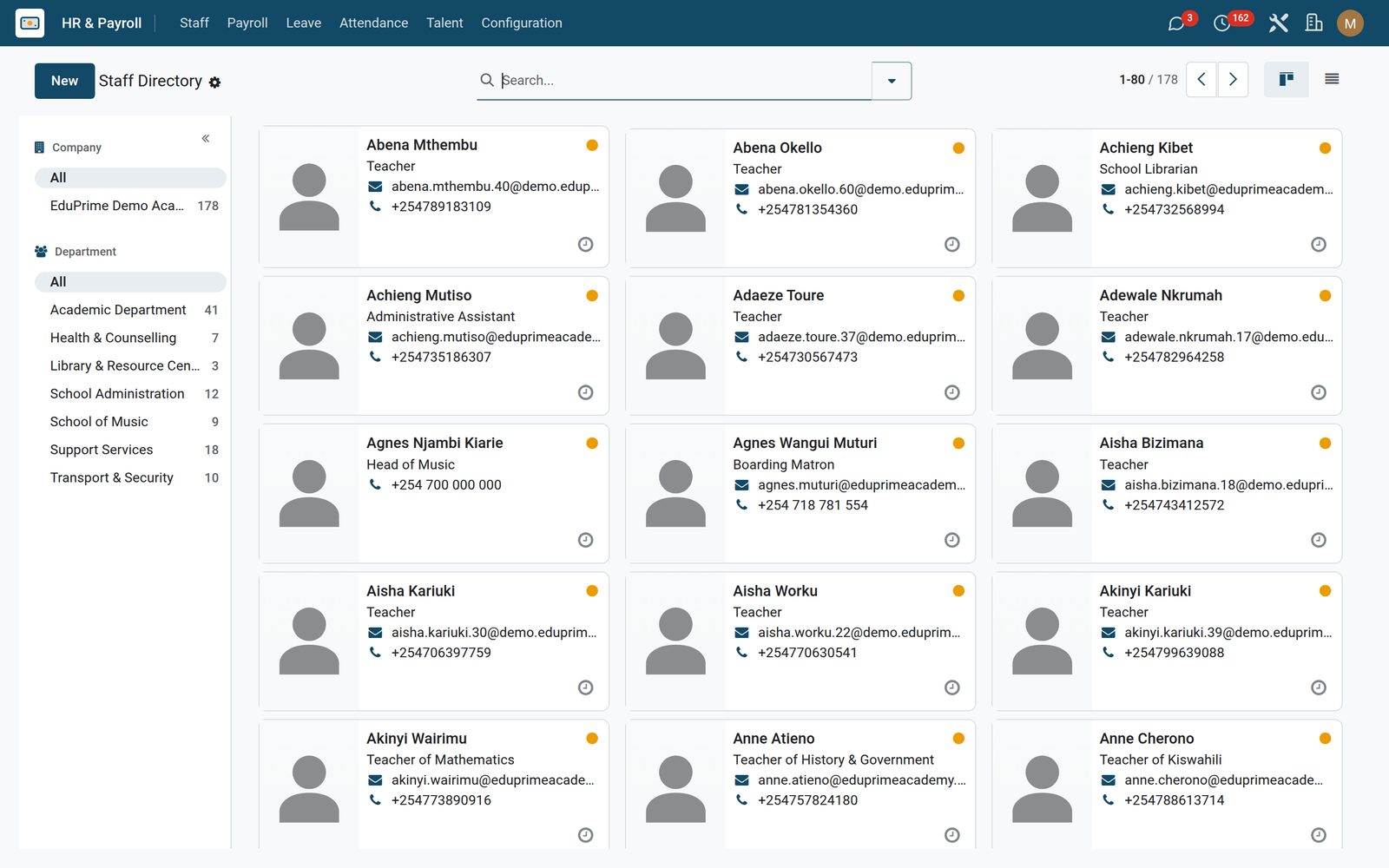Go to previous page of staff
This screenshot has width=1389, height=868.
[1201, 79]
